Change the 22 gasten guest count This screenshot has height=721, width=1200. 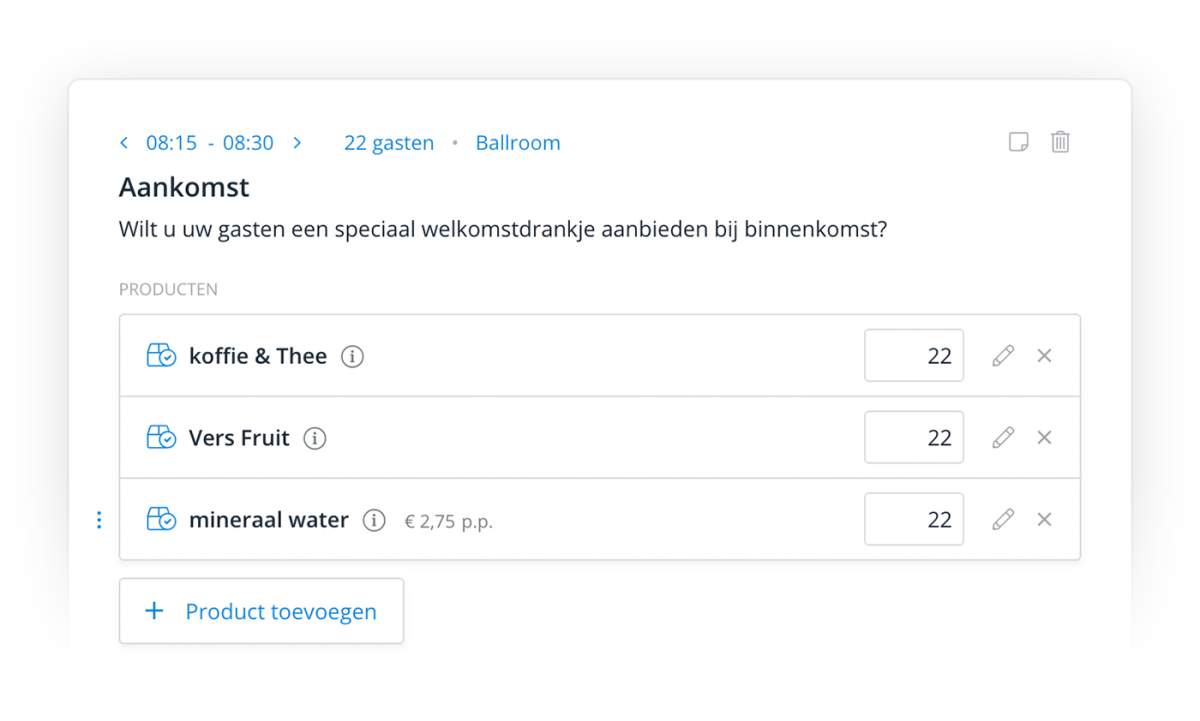(389, 143)
